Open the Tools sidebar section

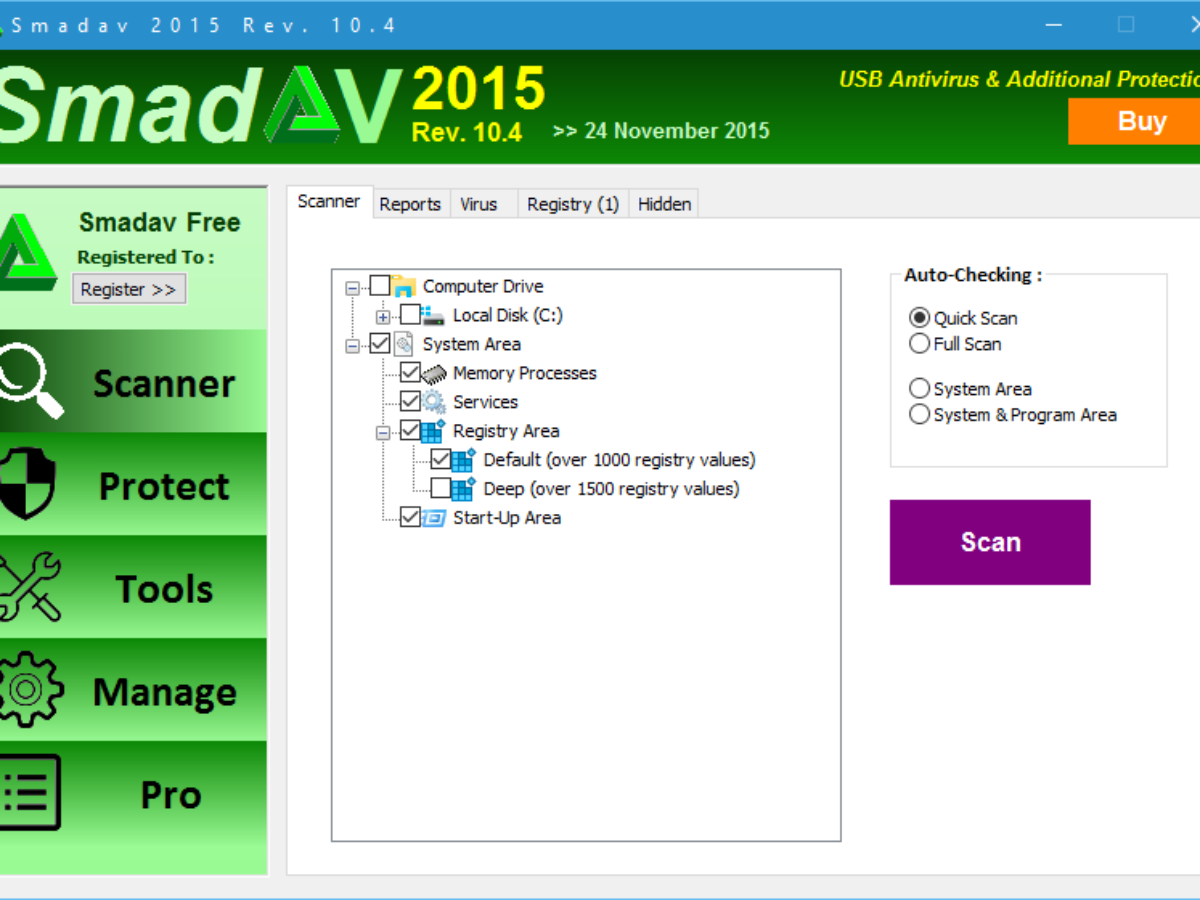tap(134, 588)
